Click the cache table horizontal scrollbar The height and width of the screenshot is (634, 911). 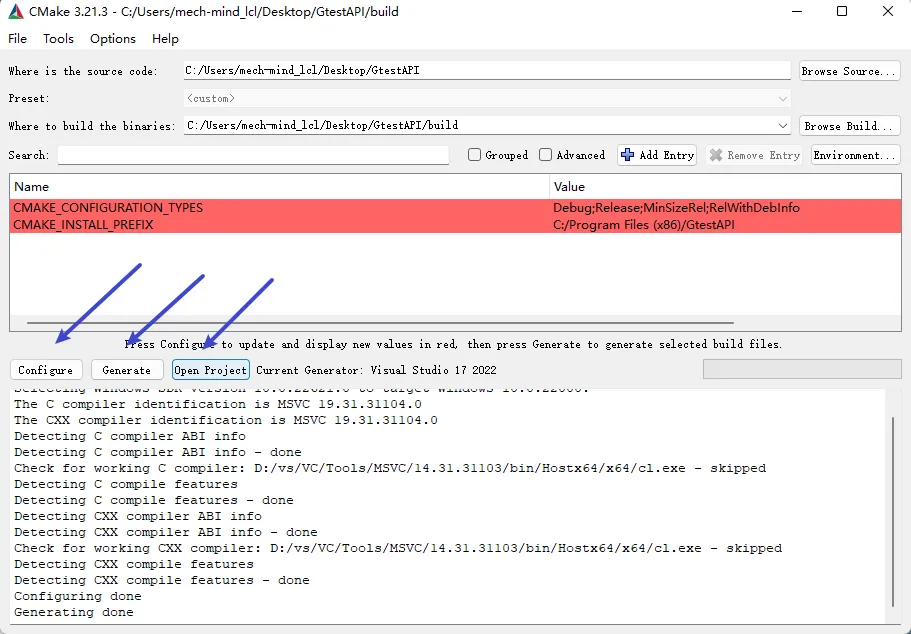[380, 323]
